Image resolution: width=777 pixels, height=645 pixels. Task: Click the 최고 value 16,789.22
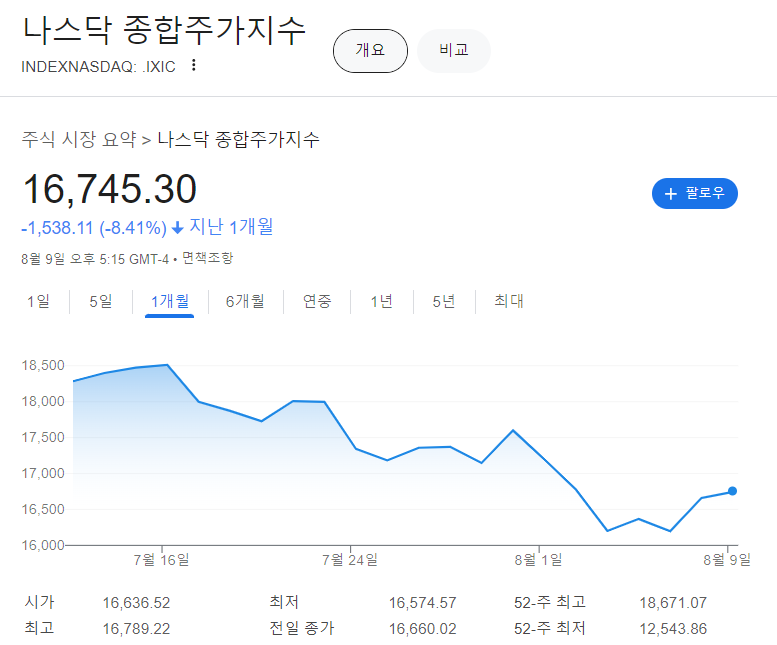tap(136, 629)
